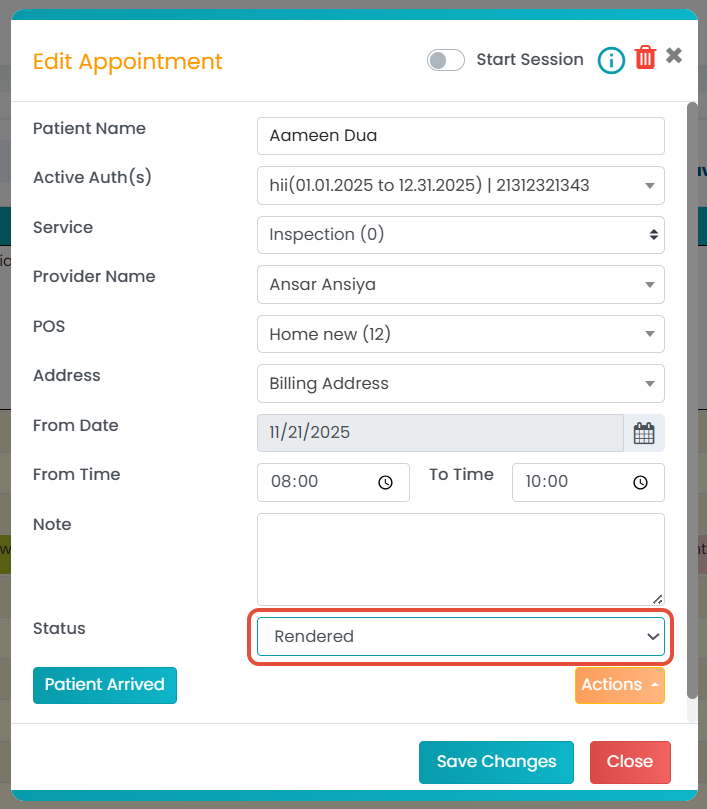Click into the Patient Name field

(x=460, y=136)
